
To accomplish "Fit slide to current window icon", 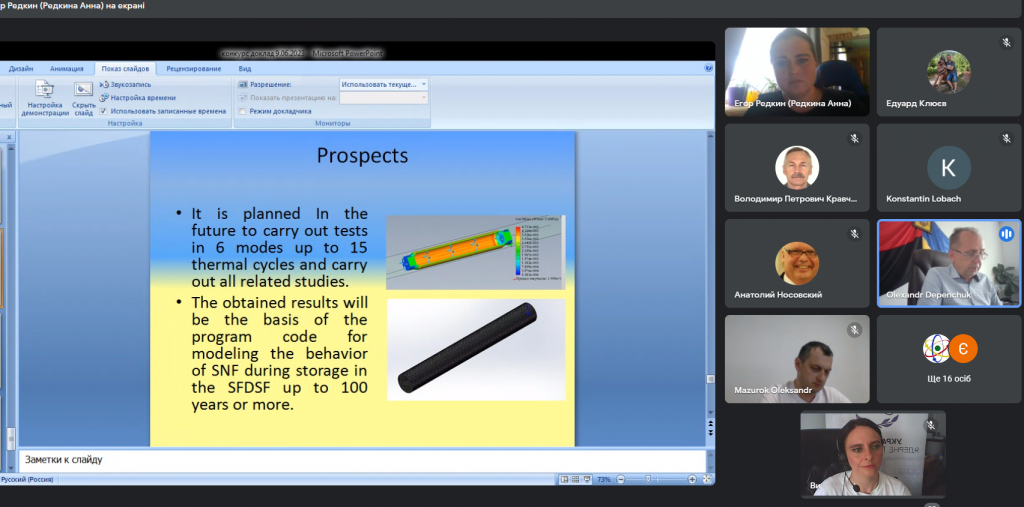I will pos(706,480).
